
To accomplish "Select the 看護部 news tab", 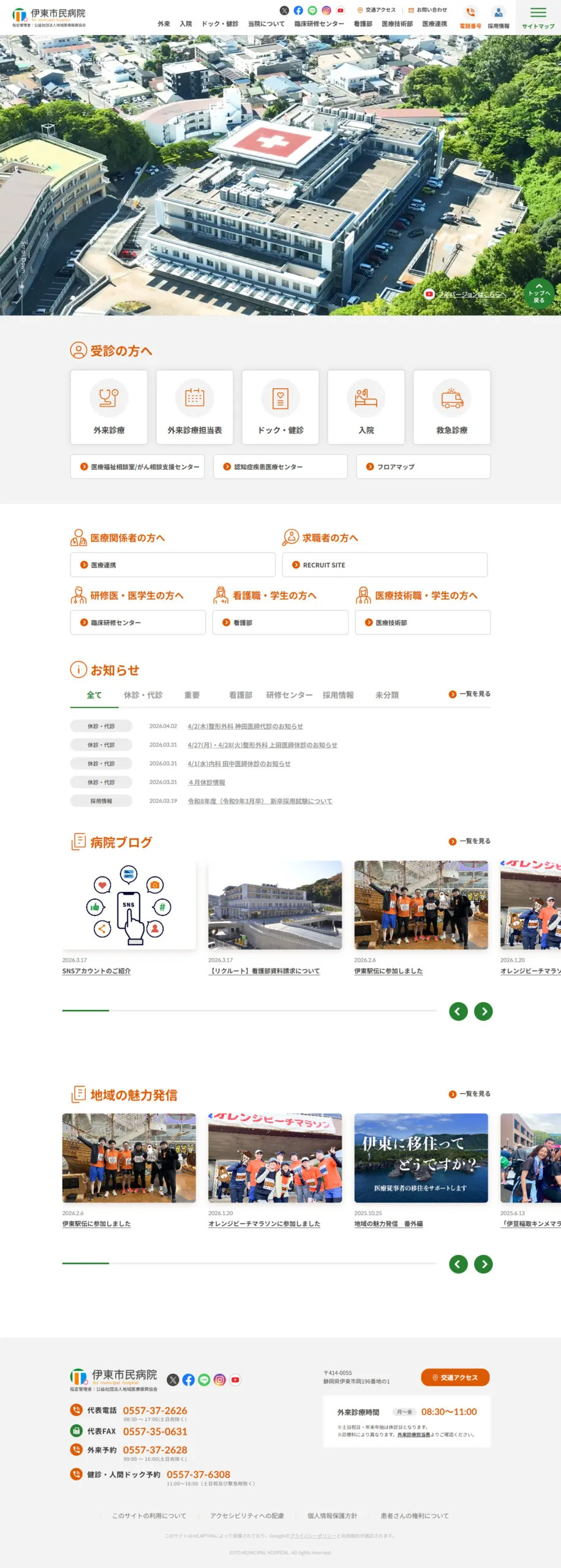I will (x=241, y=695).
